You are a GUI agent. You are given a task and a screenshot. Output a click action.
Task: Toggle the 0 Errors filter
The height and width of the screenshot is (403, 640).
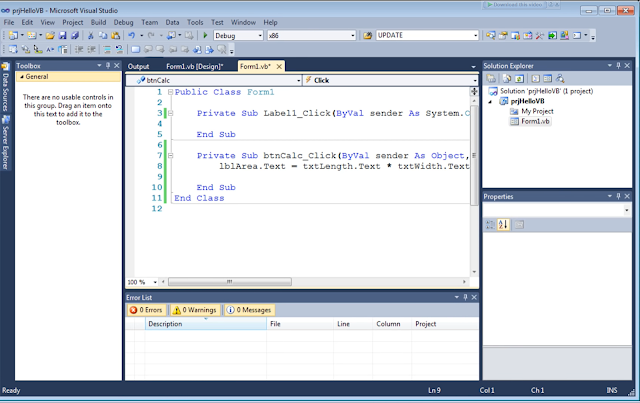147,310
